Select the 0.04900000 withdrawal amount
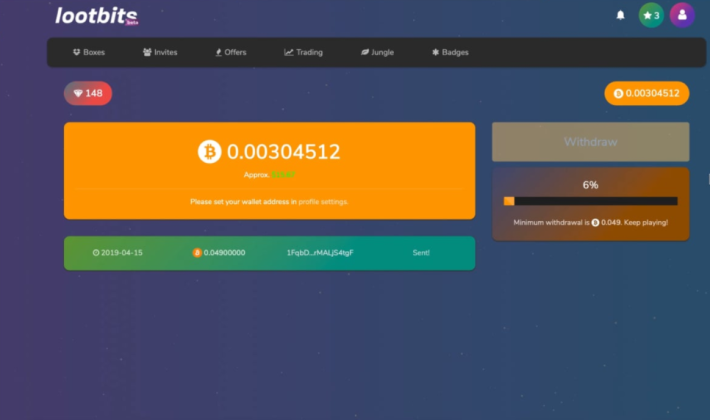Screen dimensions: 710x420 pos(219,253)
